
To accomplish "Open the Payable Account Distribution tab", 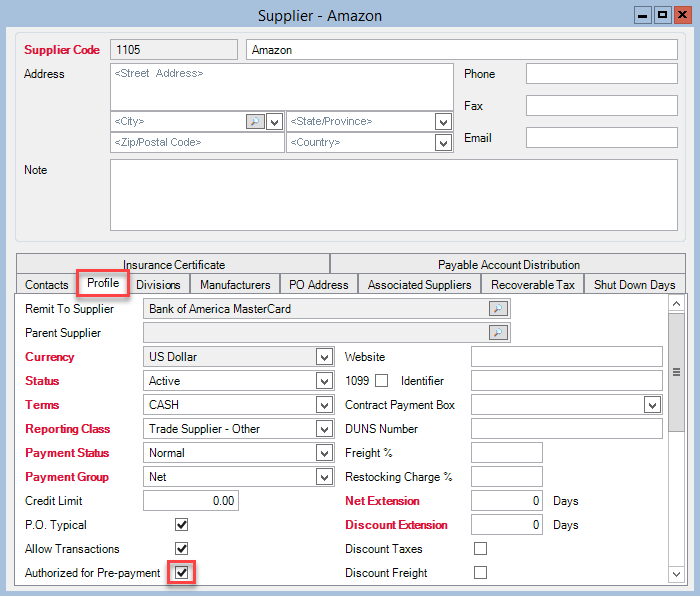I will pyautogui.click(x=508, y=264).
